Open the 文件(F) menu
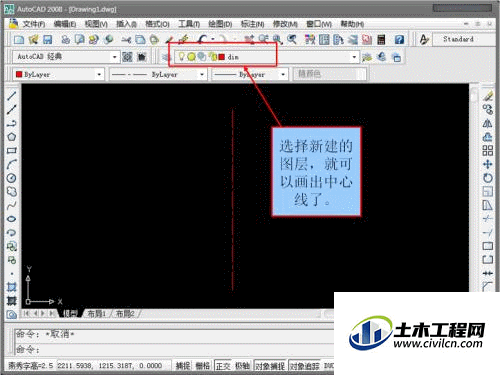This screenshot has height=375, width=500. 34,24
